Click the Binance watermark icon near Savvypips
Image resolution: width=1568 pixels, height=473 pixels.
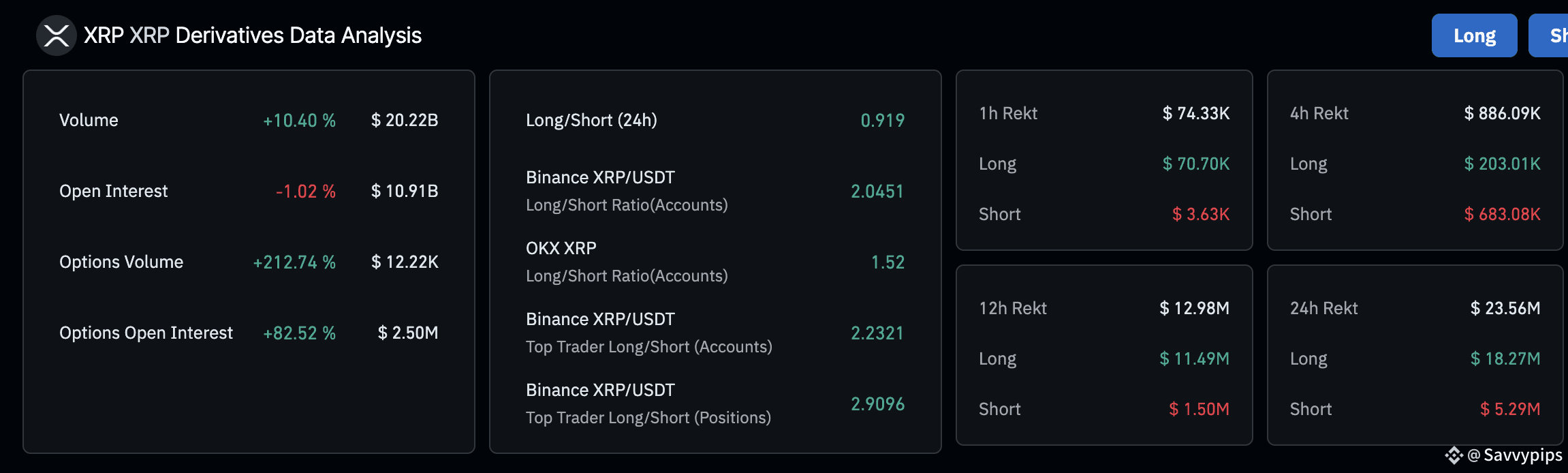1454,455
